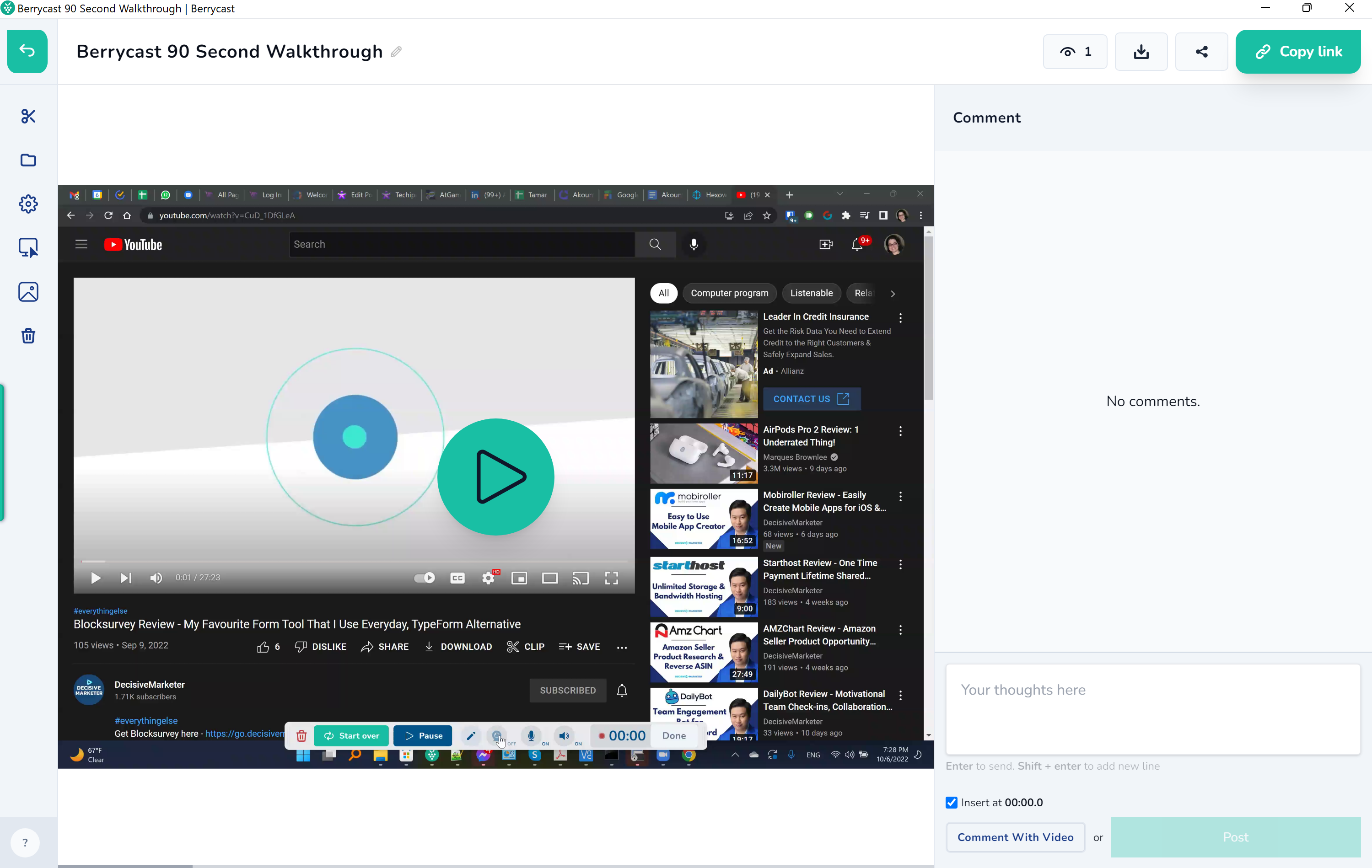Open the views count eye button
The image size is (1372, 868).
coord(1075,52)
